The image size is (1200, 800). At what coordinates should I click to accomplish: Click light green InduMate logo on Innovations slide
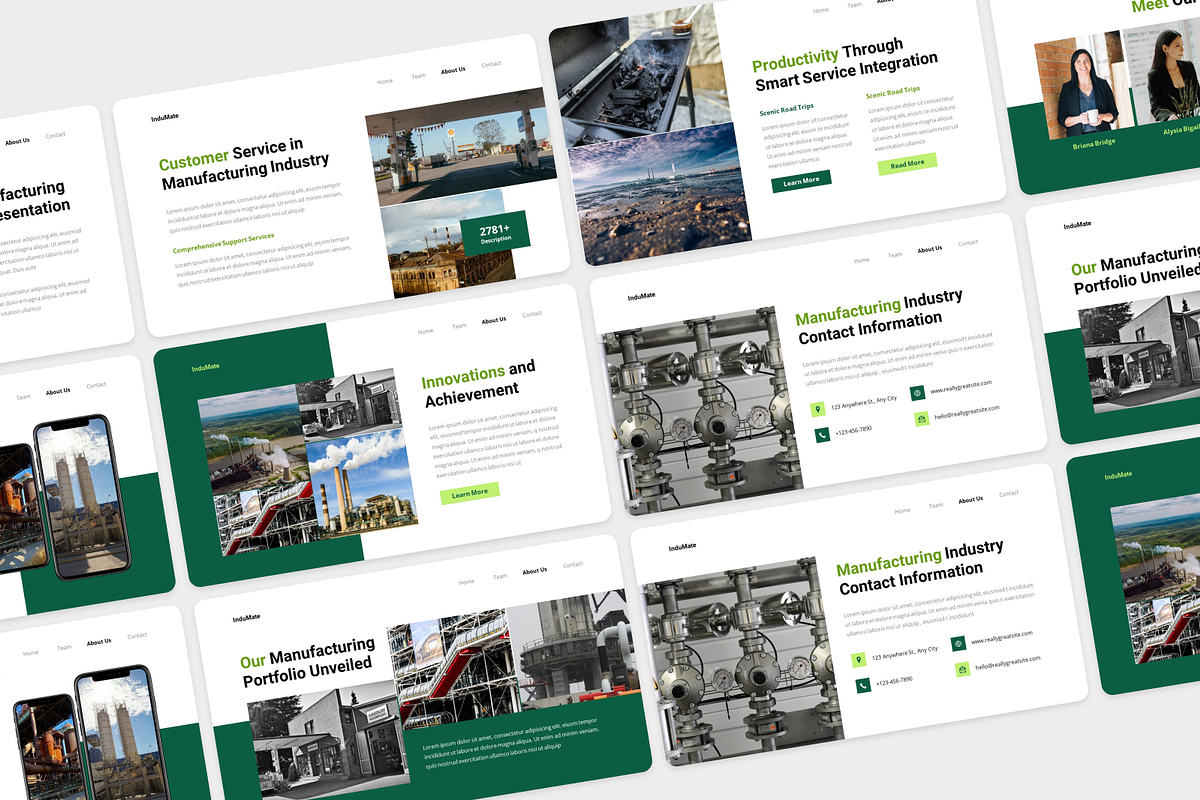(205, 368)
